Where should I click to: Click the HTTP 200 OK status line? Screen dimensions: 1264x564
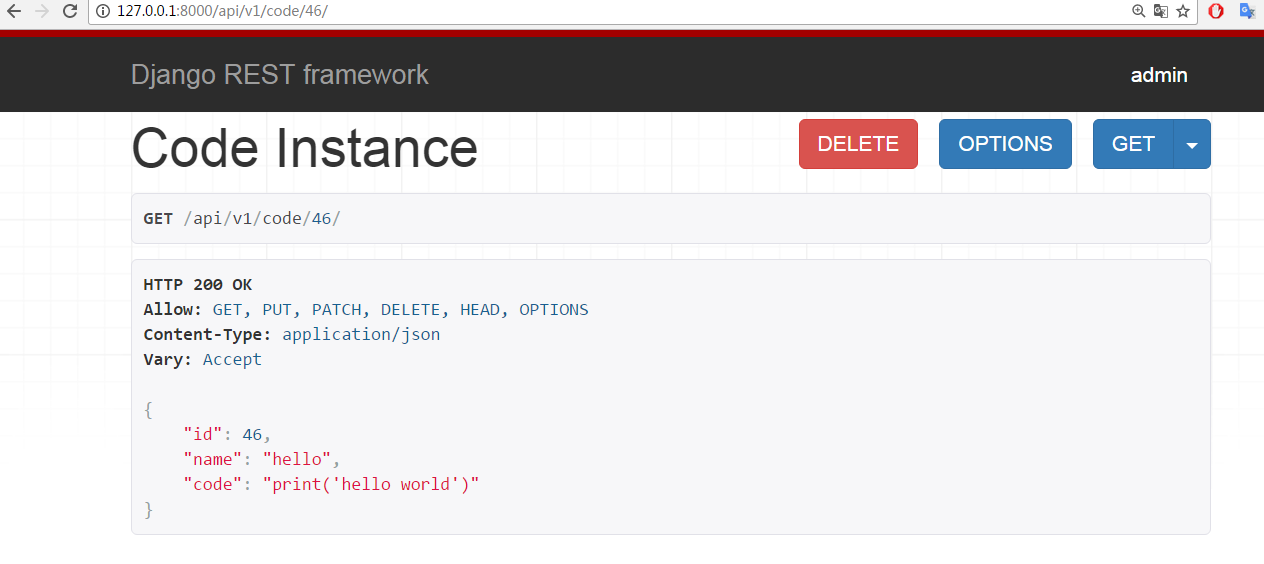coord(198,285)
